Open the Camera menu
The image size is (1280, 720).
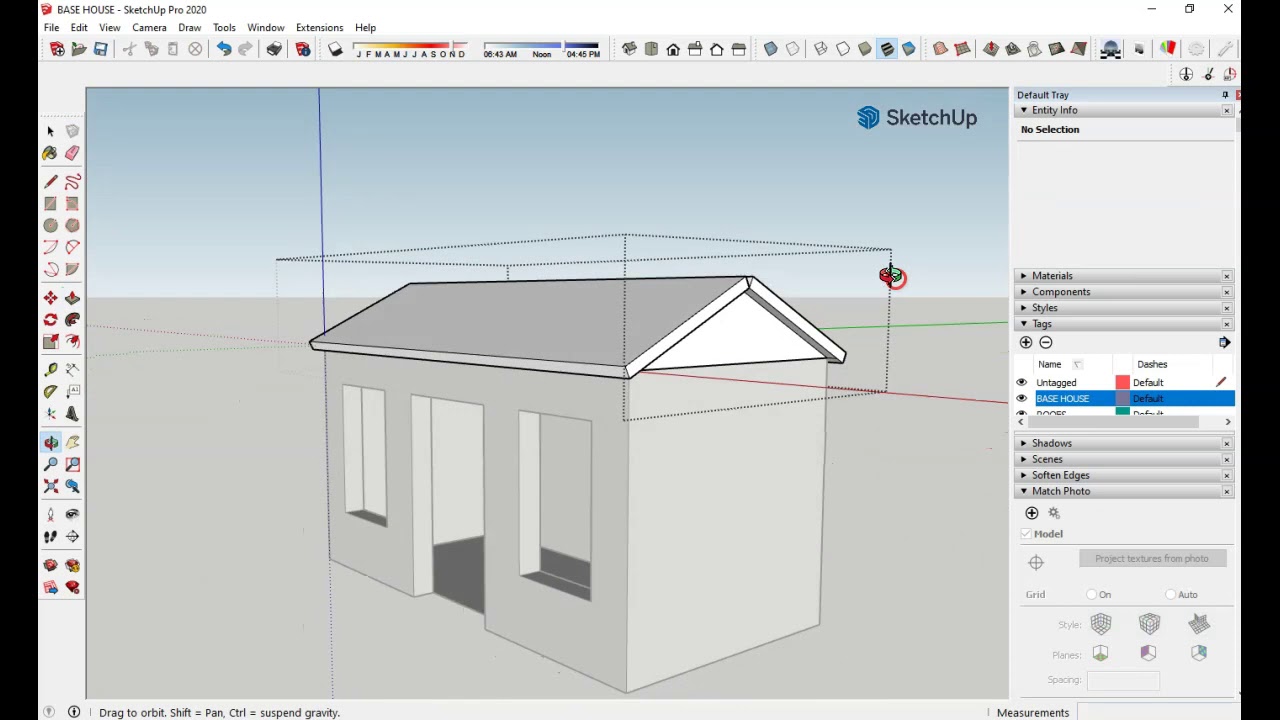[x=149, y=28]
